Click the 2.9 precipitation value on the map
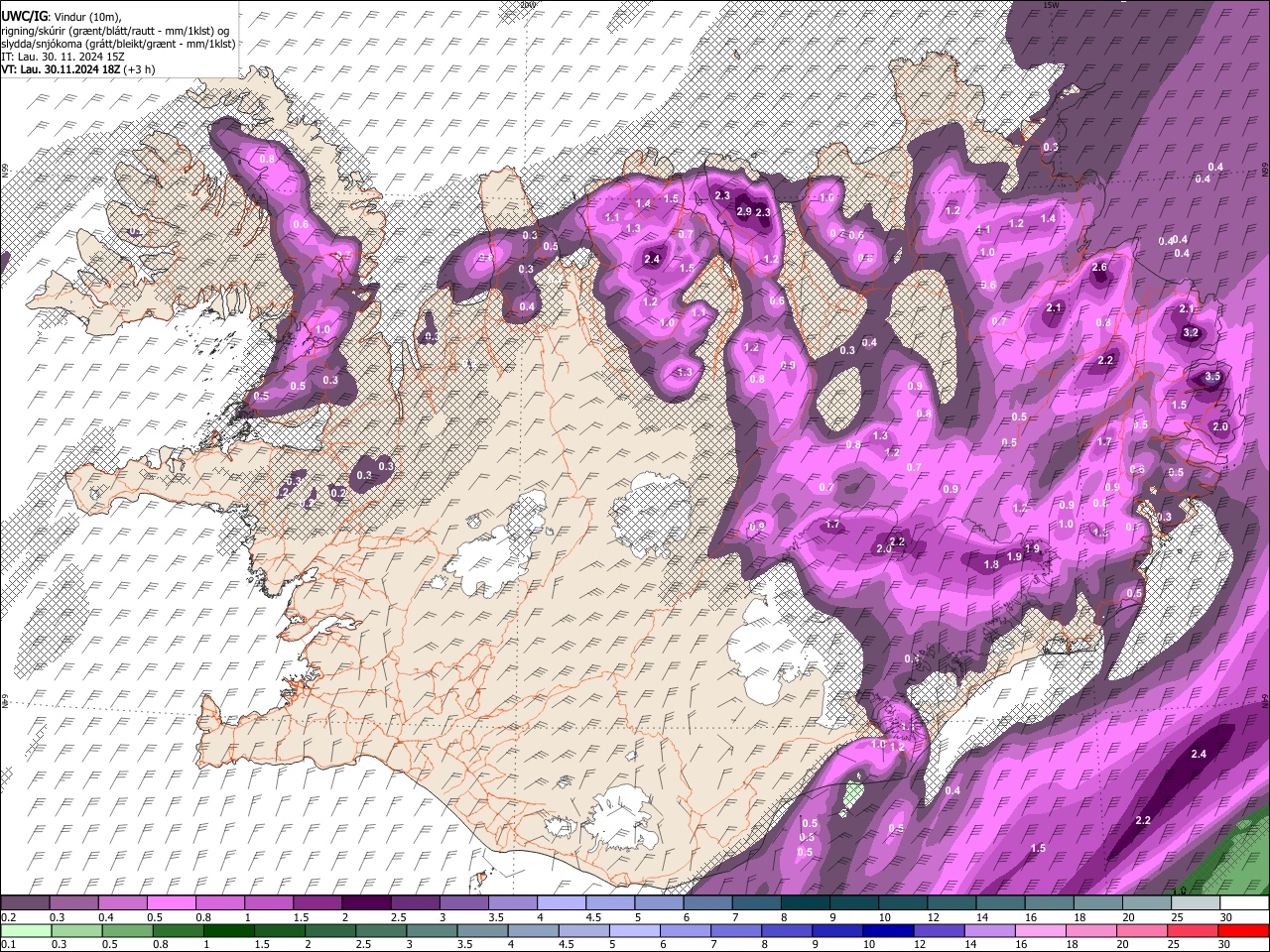This screenshot has height=952, width=1270. pyautogui.click(x=744, y=212)
